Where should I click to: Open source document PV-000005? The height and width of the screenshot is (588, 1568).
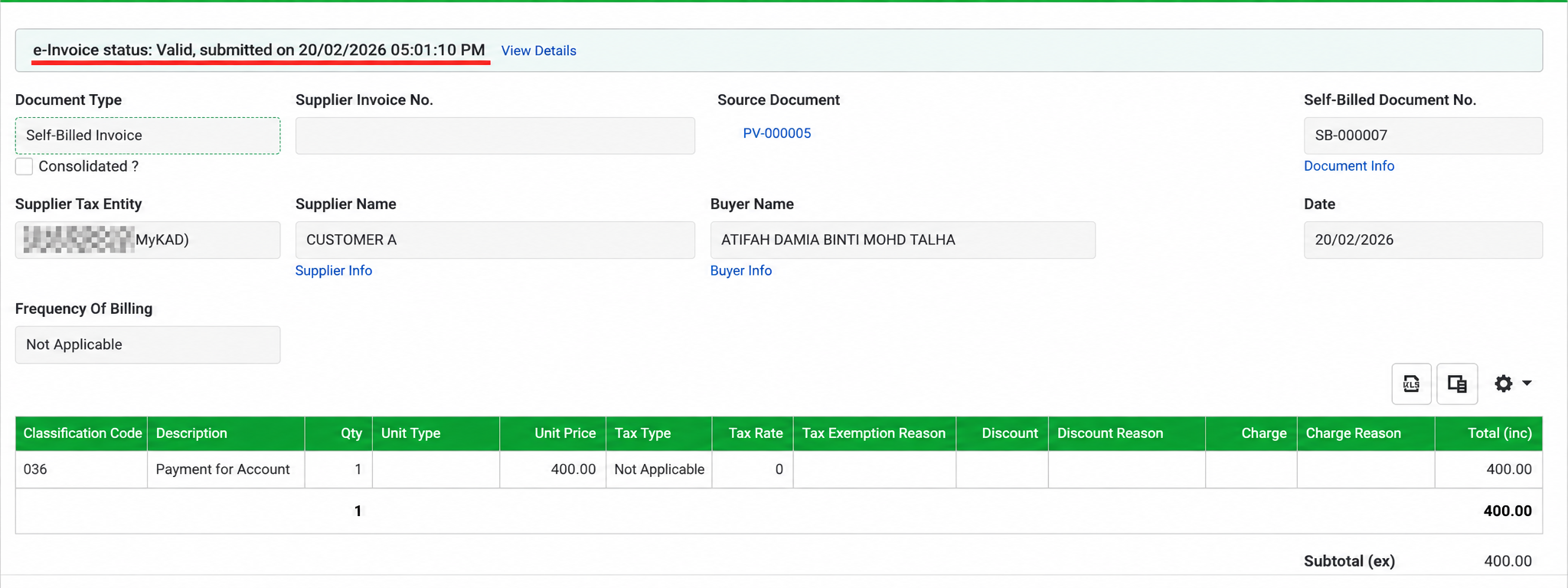point(776,133)
